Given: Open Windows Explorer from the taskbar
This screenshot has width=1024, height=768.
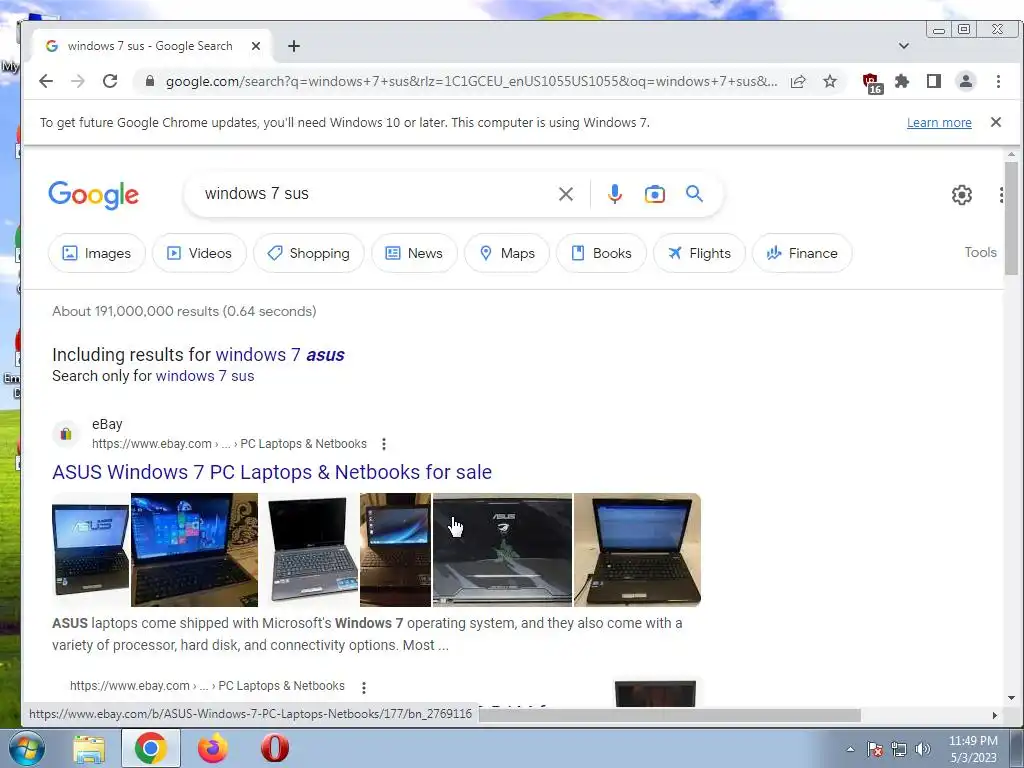Looking at the screenshot, I should (89, 748).
